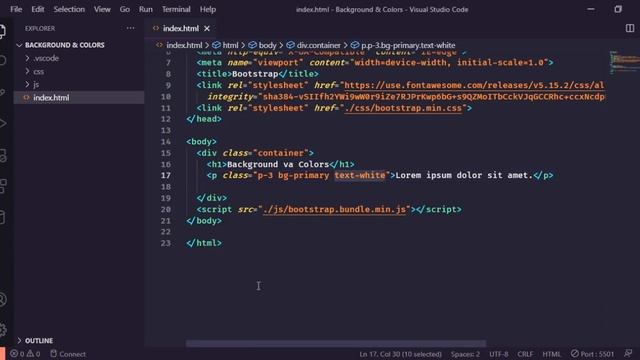Click the closing </html> tag
Screen dimensions: 640x360
[204, 243]
